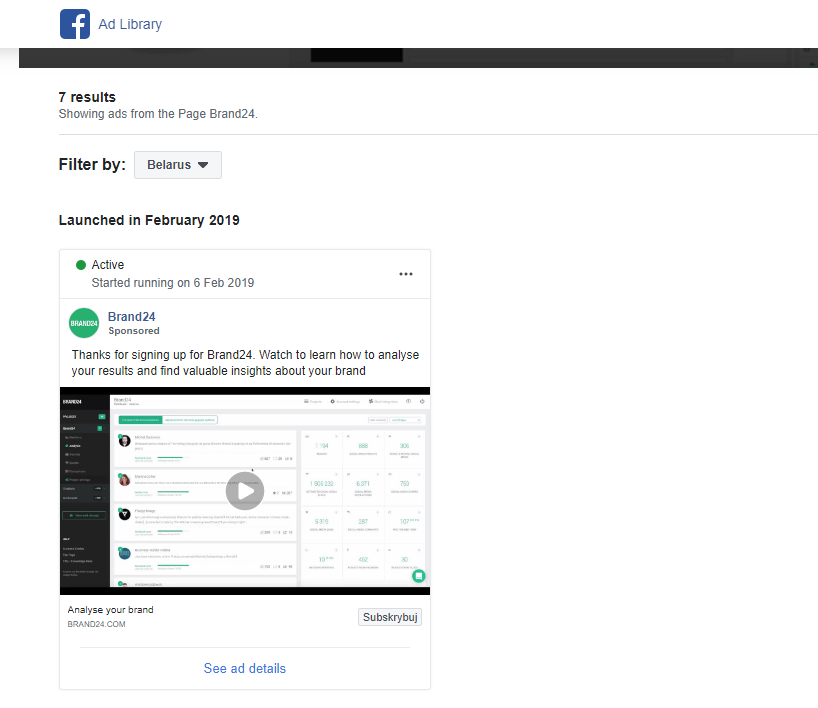This screenshot has height=708, width=818.
Task: Click the Analyse your brand headline
Action: 111,609
